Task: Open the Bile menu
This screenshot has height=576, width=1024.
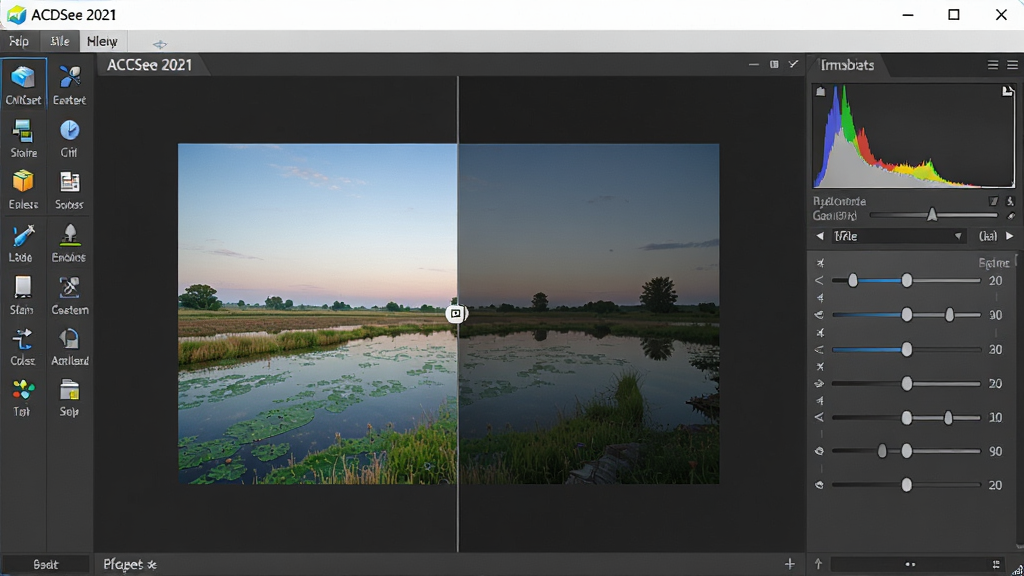Action: pos(59,41)
